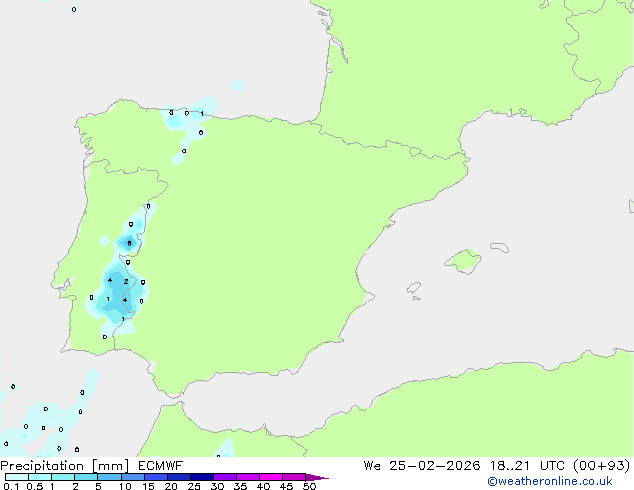The width and height of the screenshot is (634, 490).
Task: Select the legend swatch between 35 and 40
Action: pyautogui.click(x=247, y=477)
